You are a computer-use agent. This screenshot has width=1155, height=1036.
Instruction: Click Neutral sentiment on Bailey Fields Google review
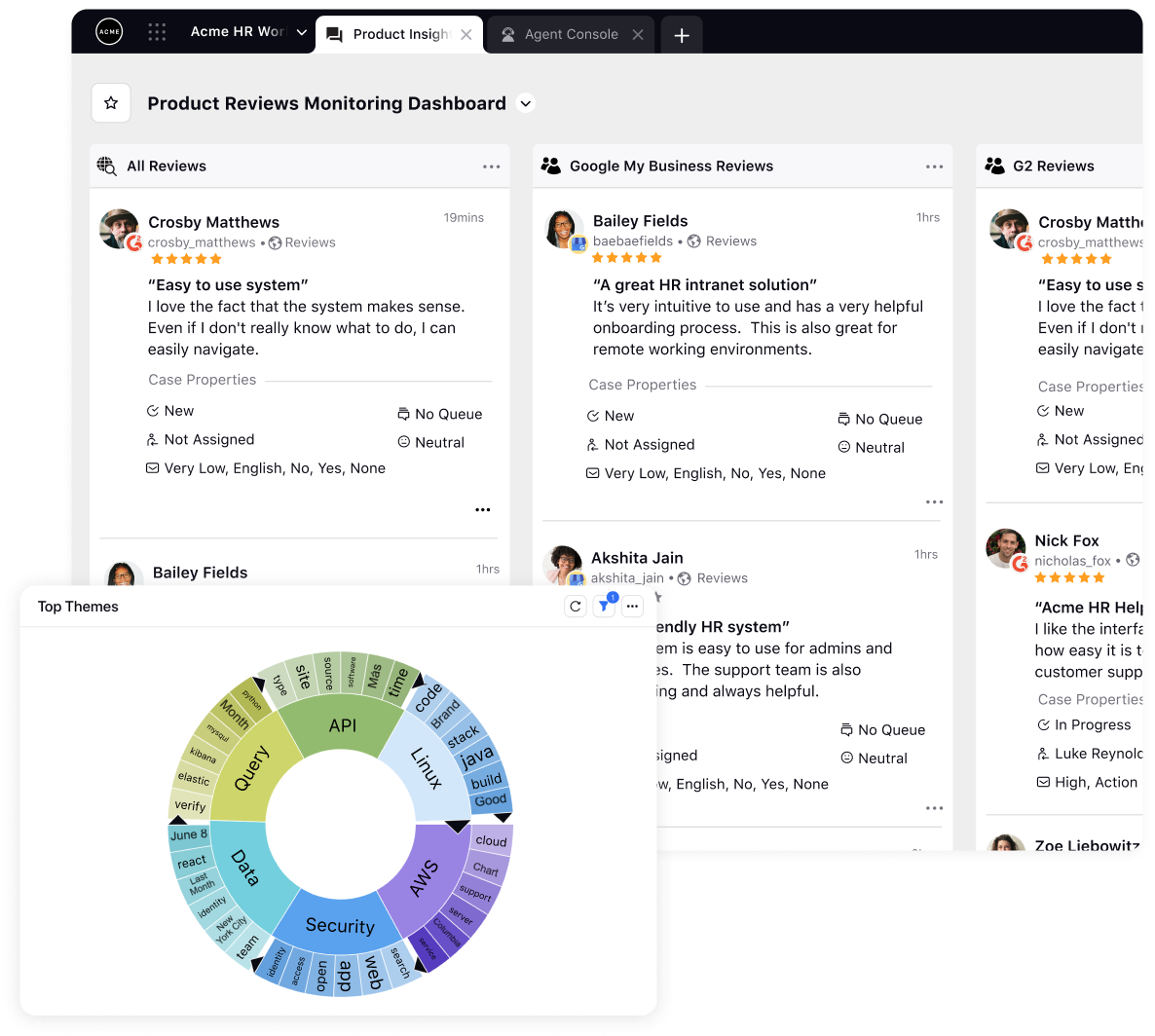pyautogui.click(x=872, y=448)
